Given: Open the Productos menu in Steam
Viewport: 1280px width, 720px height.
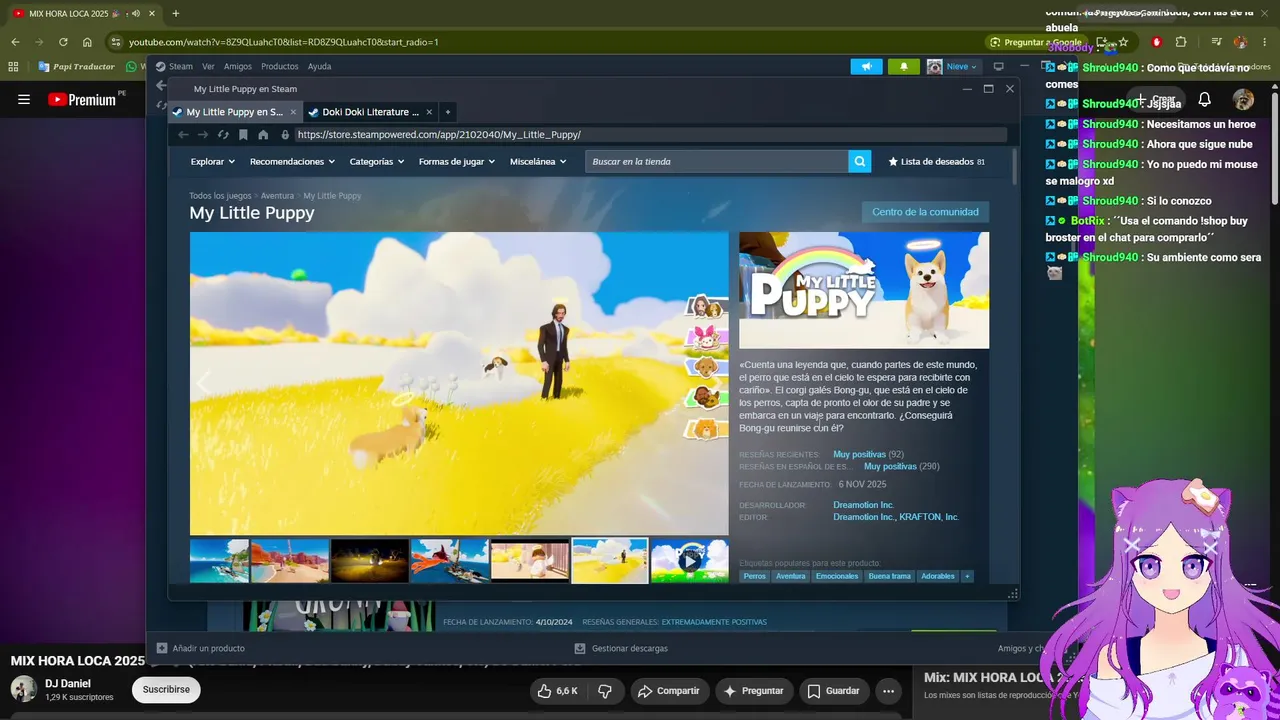Looking at the screenshot, I should click(x=280, y=66).
